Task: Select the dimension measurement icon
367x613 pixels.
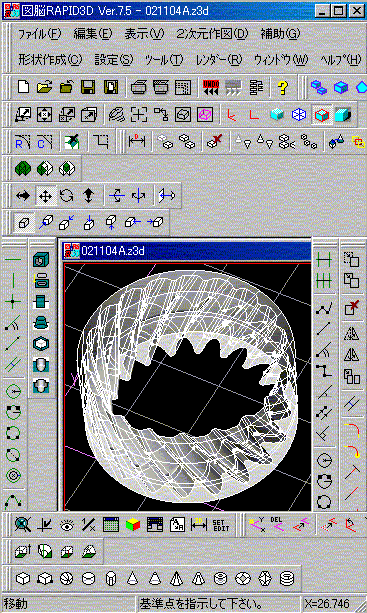Action: tap(136, 141)
